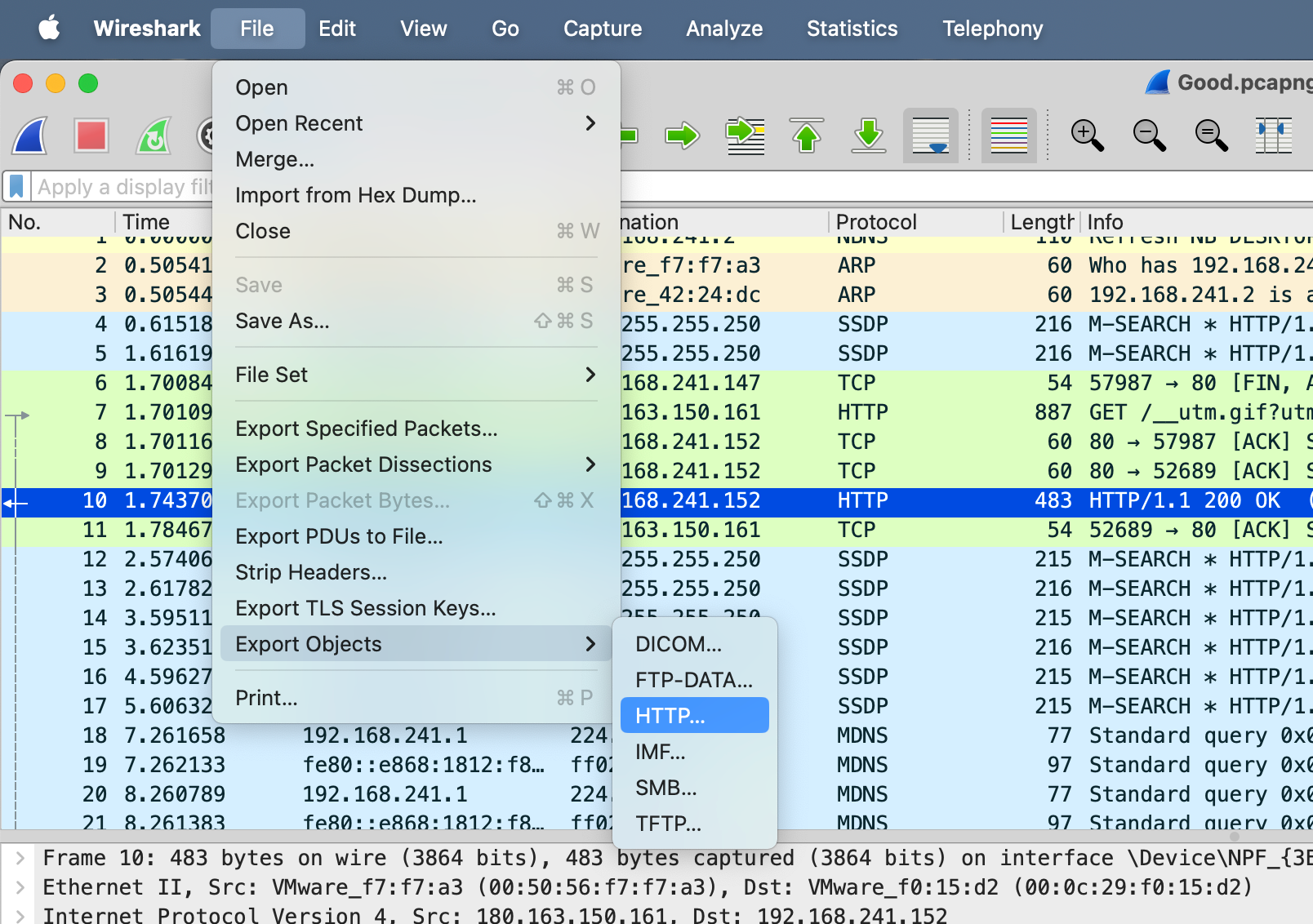The height and width of the screenshot is (924, 1313).
Task: Click the resize columns icon
Action: click(1273, 135)
